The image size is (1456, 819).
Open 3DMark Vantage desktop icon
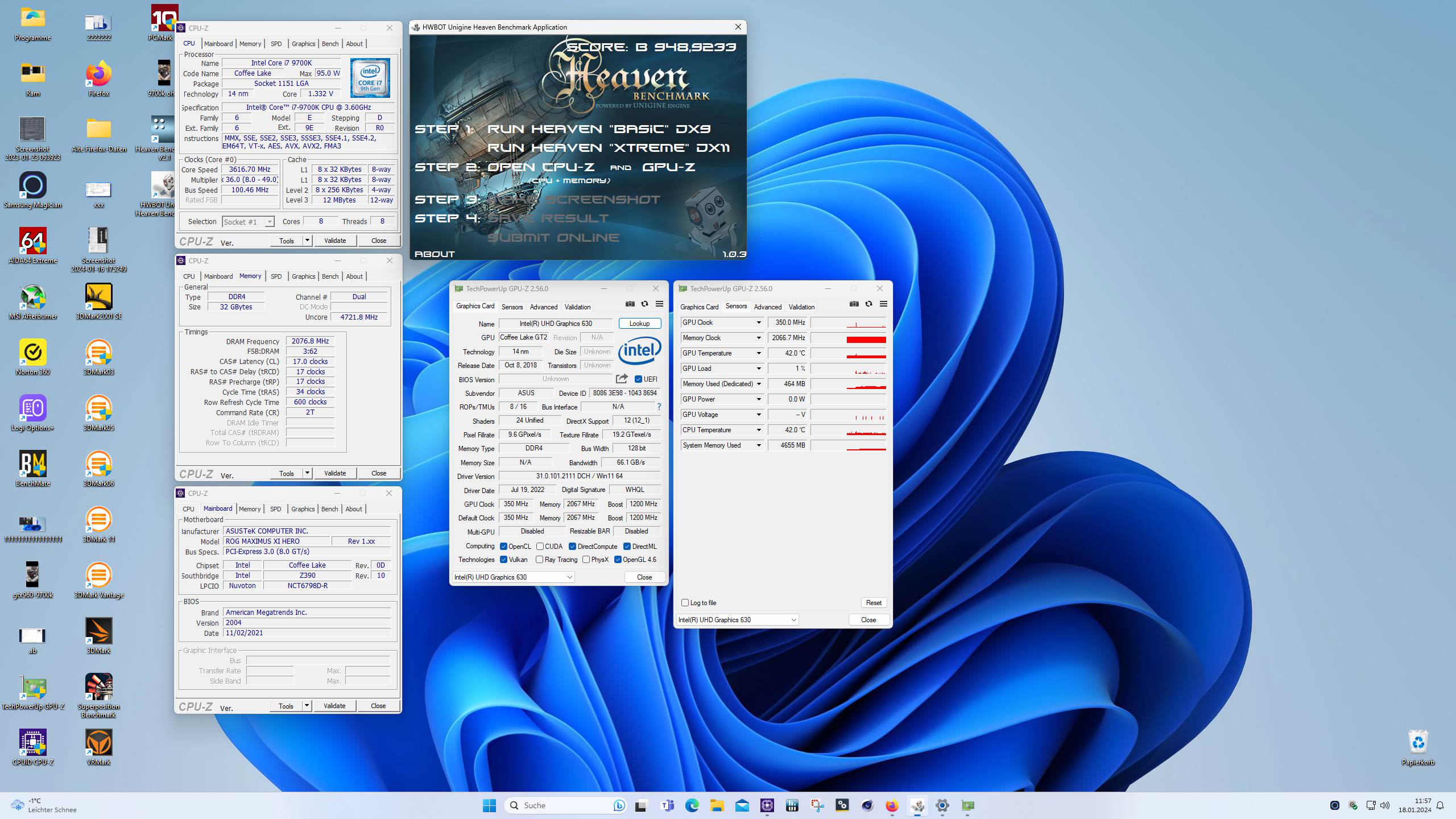(x=98, y=580)
